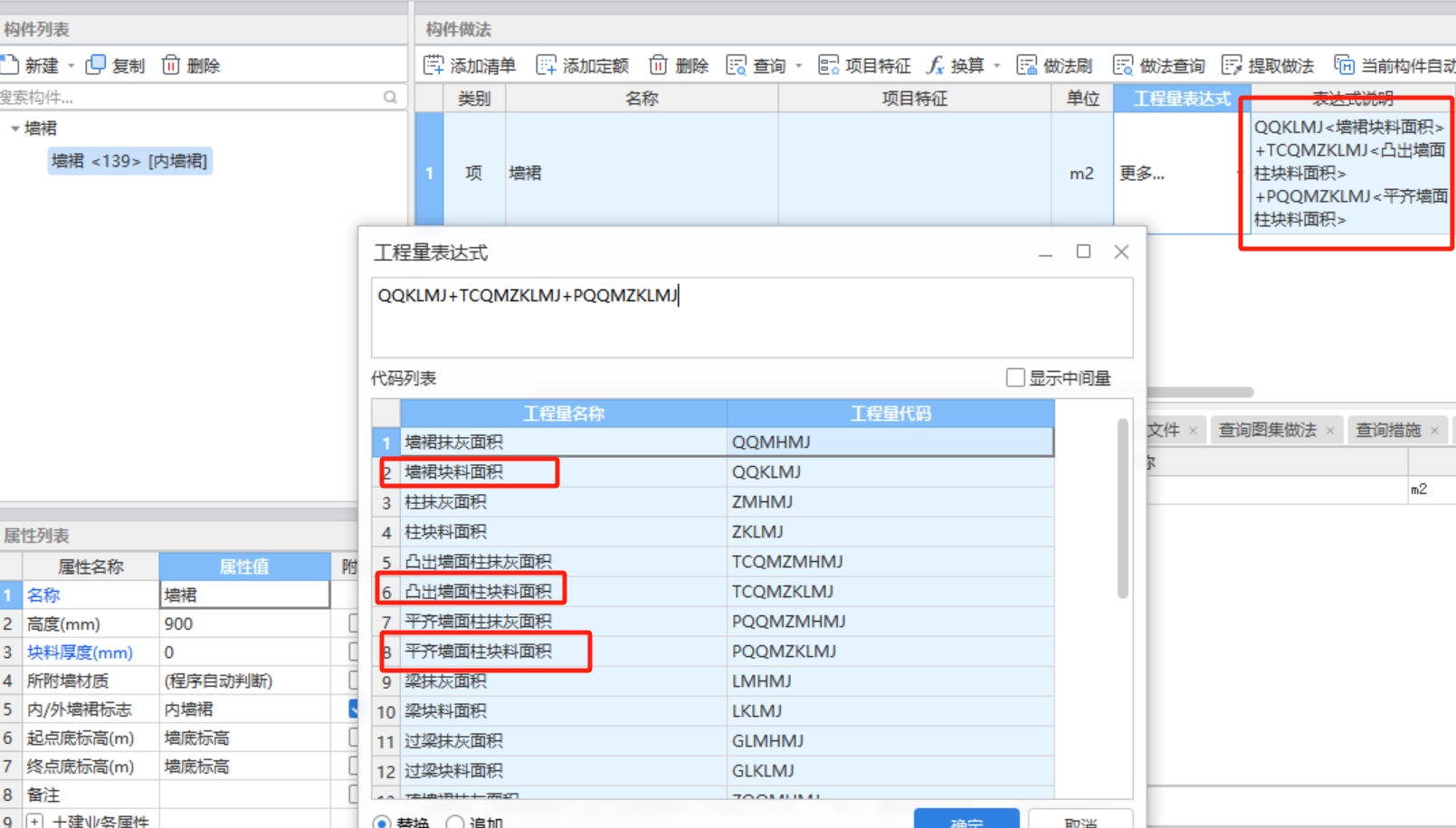This screenshot has width=1456, height=828.
Task: Click the 取消 button in dialog
Action: [x=1080, y=819]
